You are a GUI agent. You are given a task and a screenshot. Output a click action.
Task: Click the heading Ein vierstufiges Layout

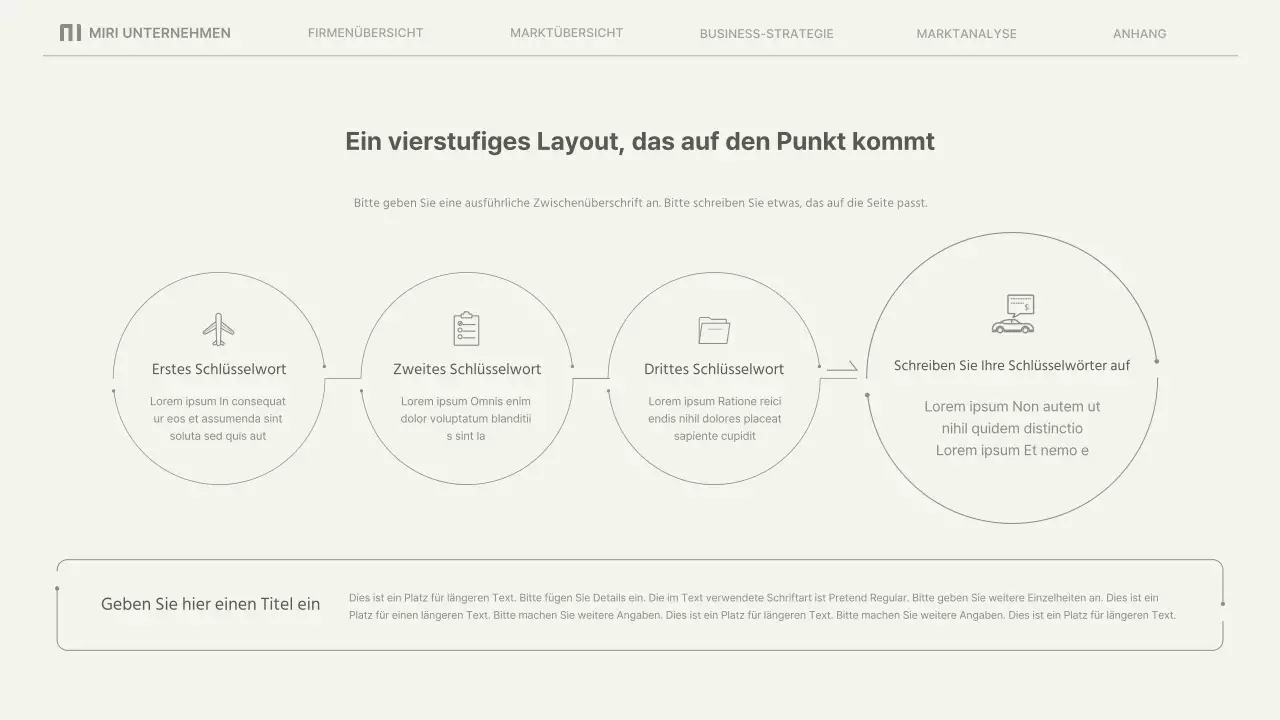[x=639, y=141]
